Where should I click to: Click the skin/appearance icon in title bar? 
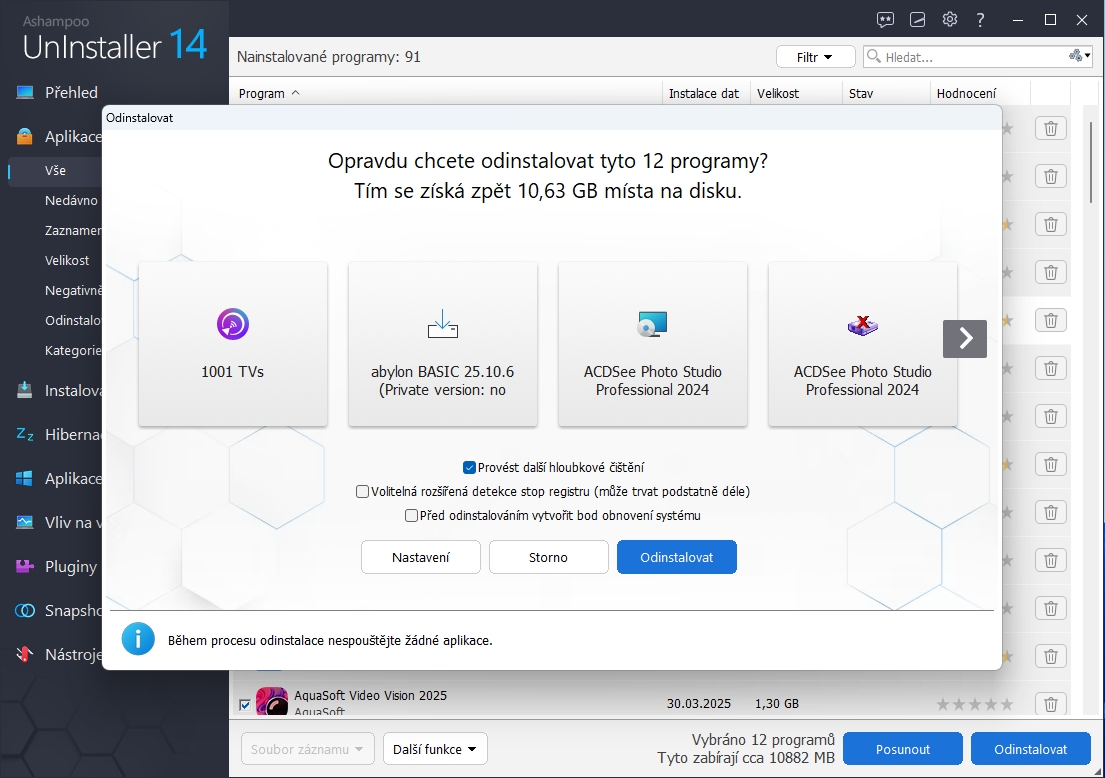(x=918, y=20)
